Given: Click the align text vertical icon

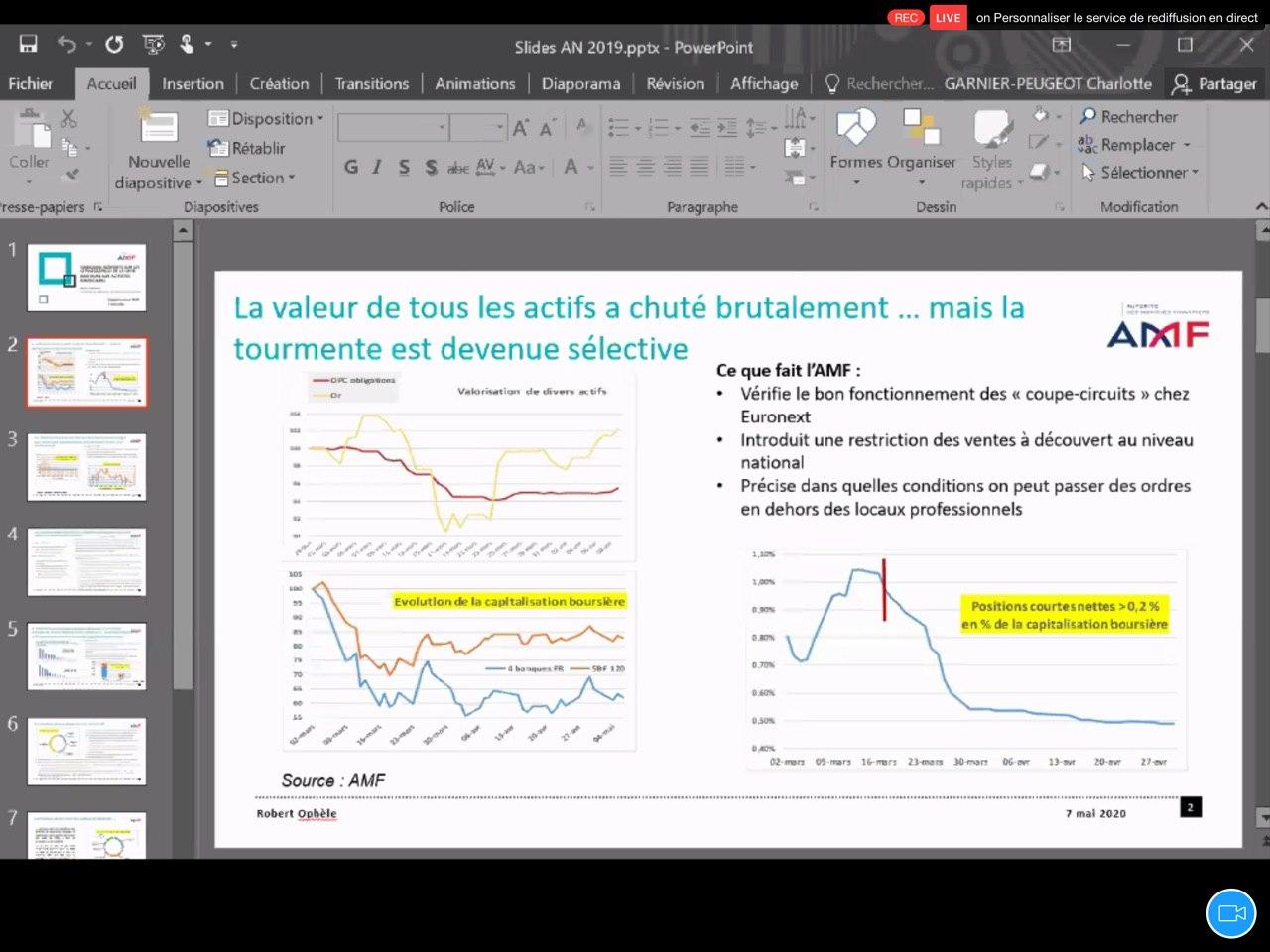Looking at the screenshot, I should [794, 148].
